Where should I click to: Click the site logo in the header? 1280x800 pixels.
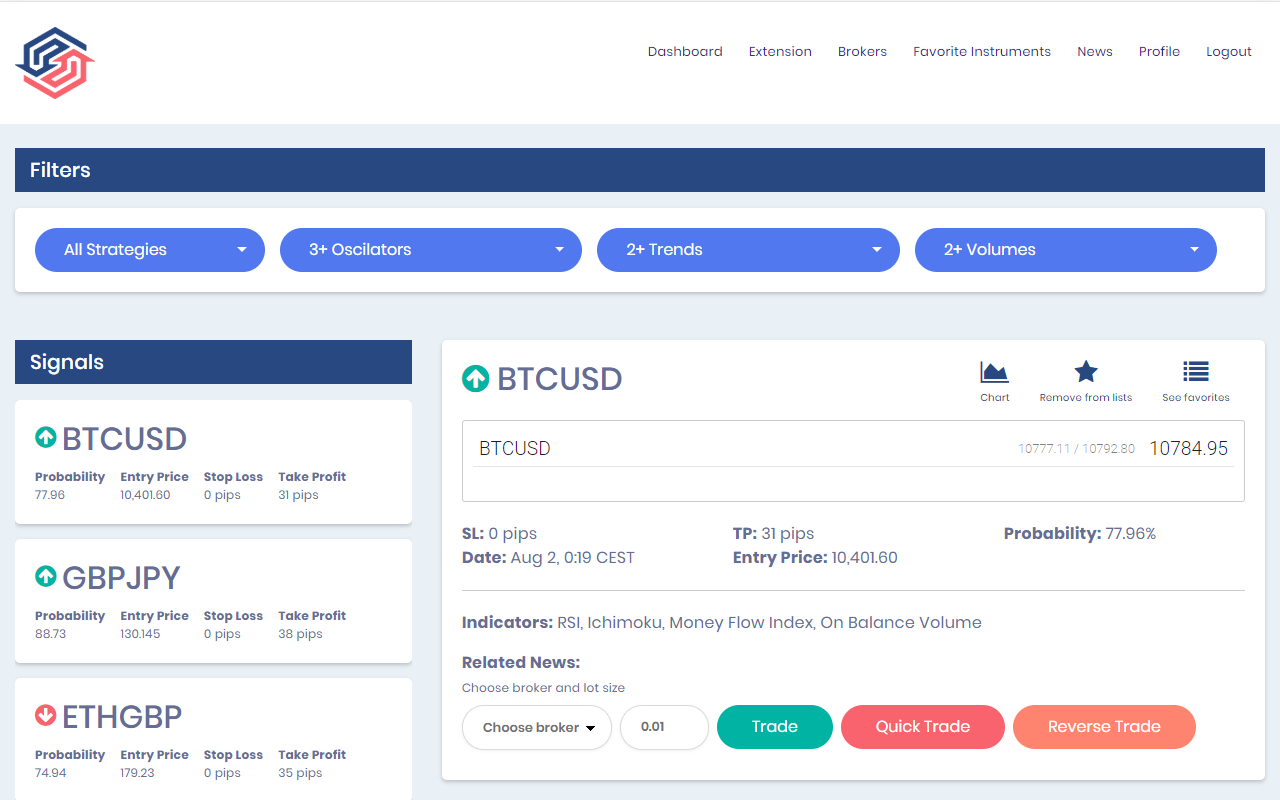[x=55, y=63]
